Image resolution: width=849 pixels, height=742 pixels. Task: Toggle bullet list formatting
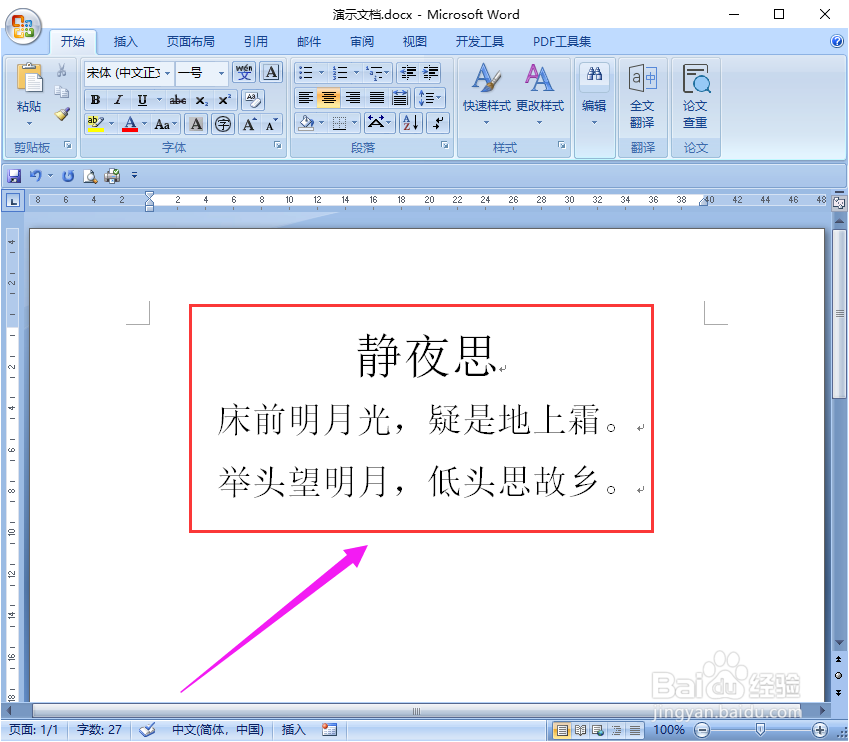308,72
